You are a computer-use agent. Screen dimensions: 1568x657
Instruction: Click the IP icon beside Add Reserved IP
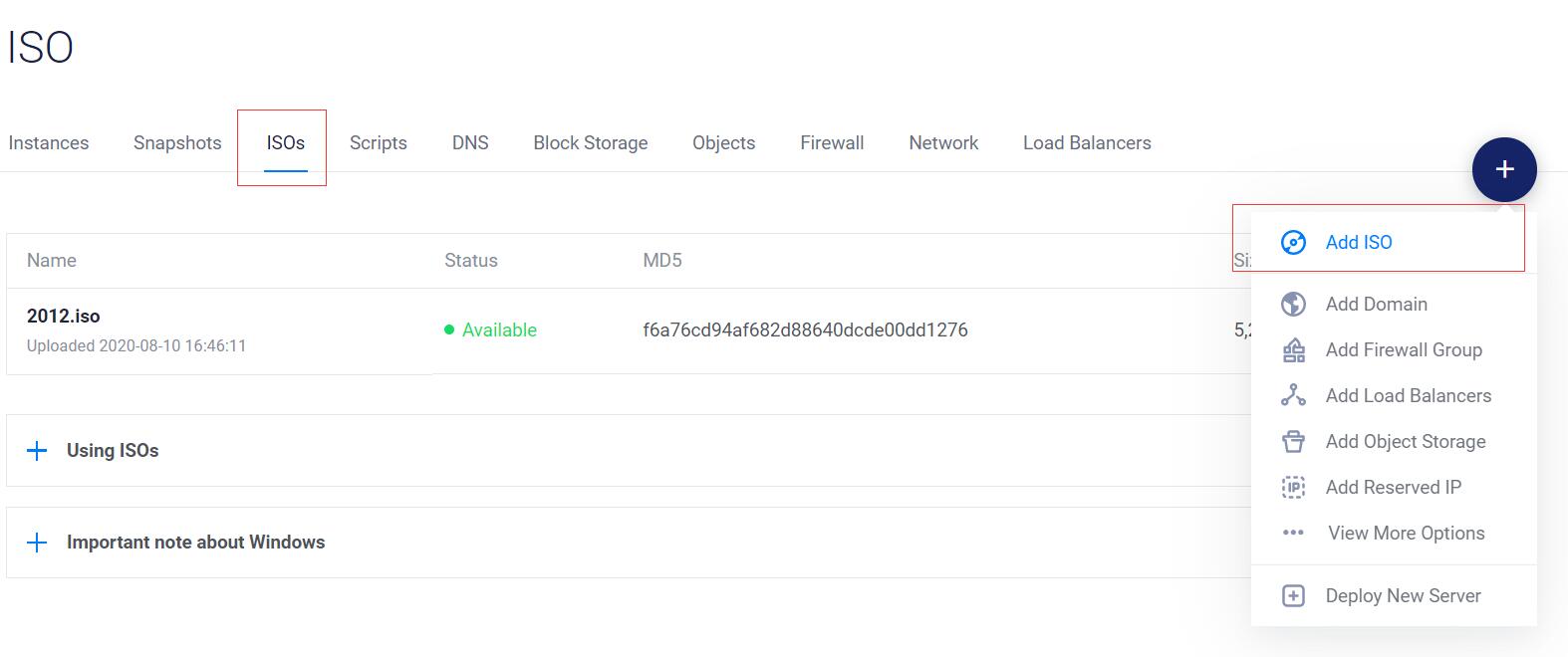point(1293,487)
